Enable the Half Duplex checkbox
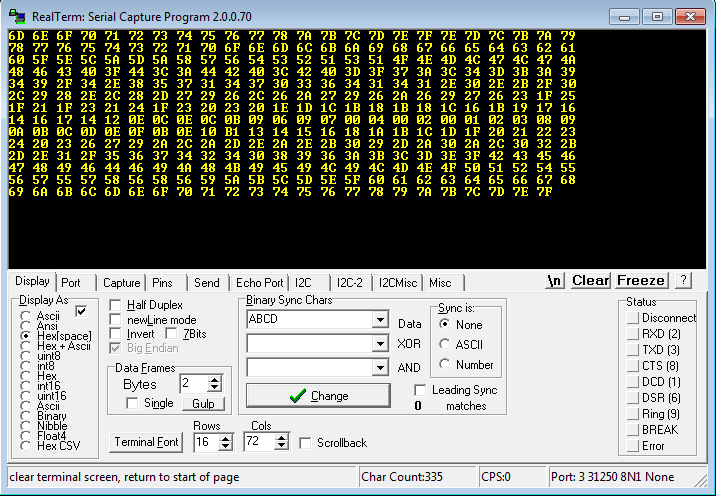 (x=116, y=305)
